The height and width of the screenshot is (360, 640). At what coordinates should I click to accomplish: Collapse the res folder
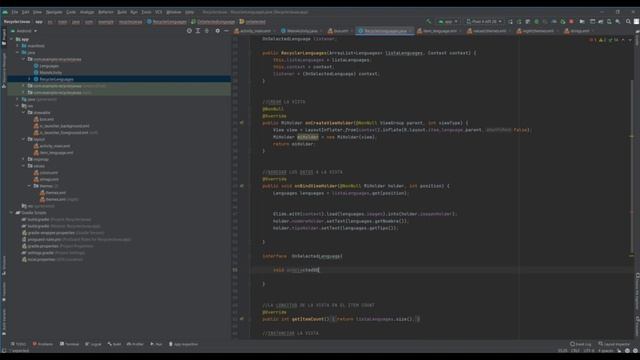pyautogui.click(x=18, y=106)
